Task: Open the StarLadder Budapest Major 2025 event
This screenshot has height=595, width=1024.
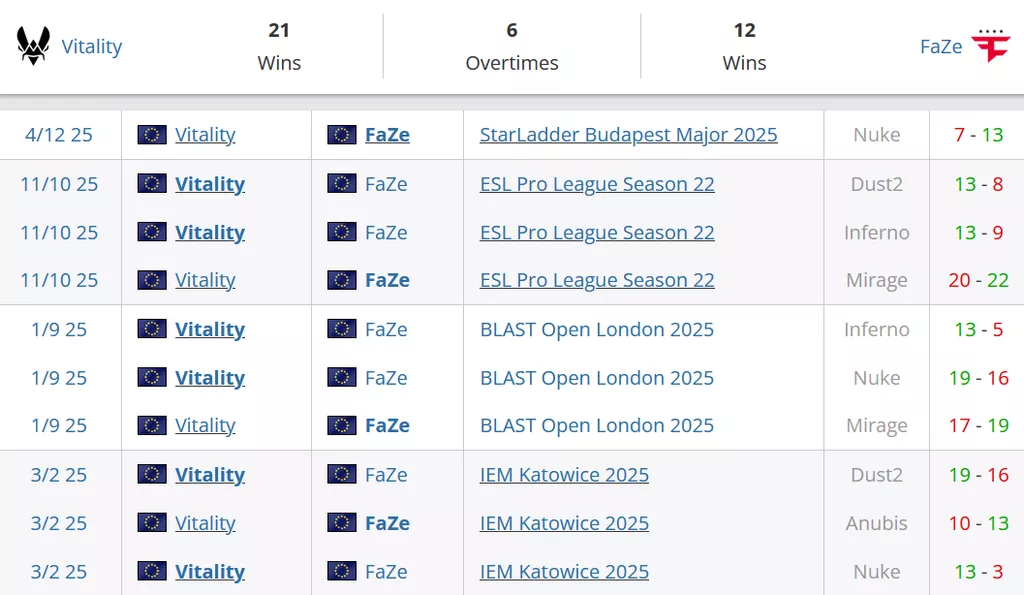Action: [x=628, y=135]
